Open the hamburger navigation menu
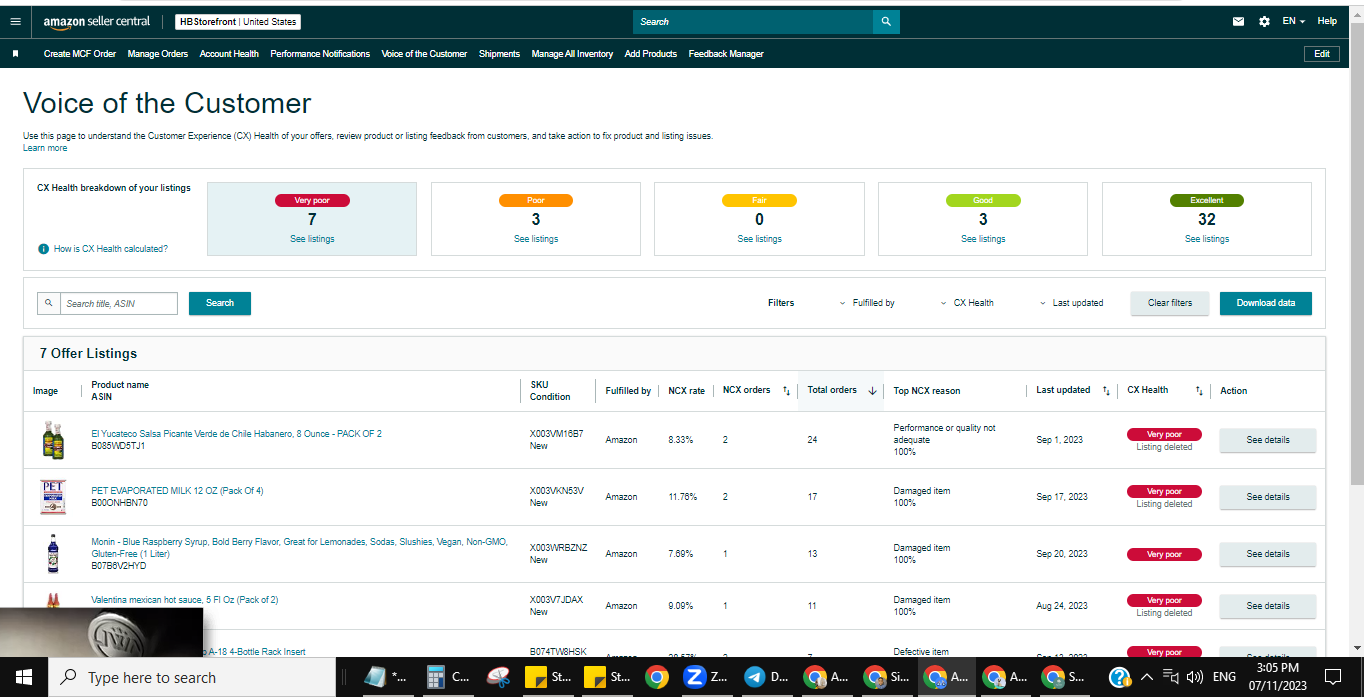Image resolution: width=1364 pixels, height=697 pixels. (x=15, y=21)
